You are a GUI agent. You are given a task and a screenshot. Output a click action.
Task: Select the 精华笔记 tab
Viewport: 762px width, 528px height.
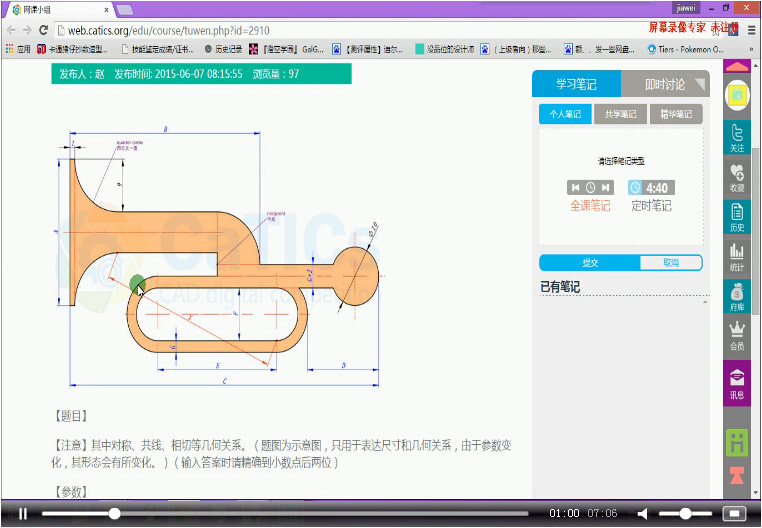point(676,114)
